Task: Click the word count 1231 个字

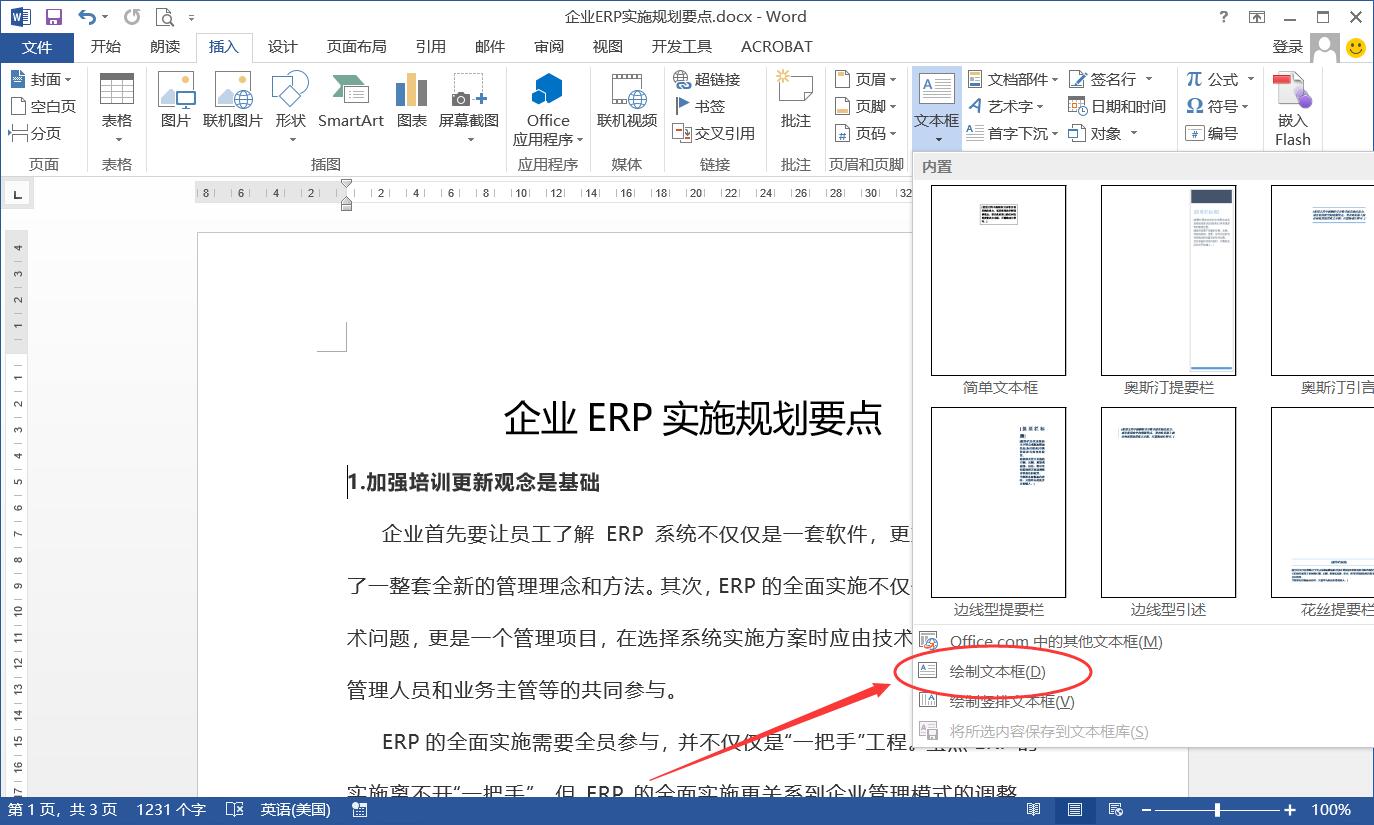Action: (x=171, y=810)
